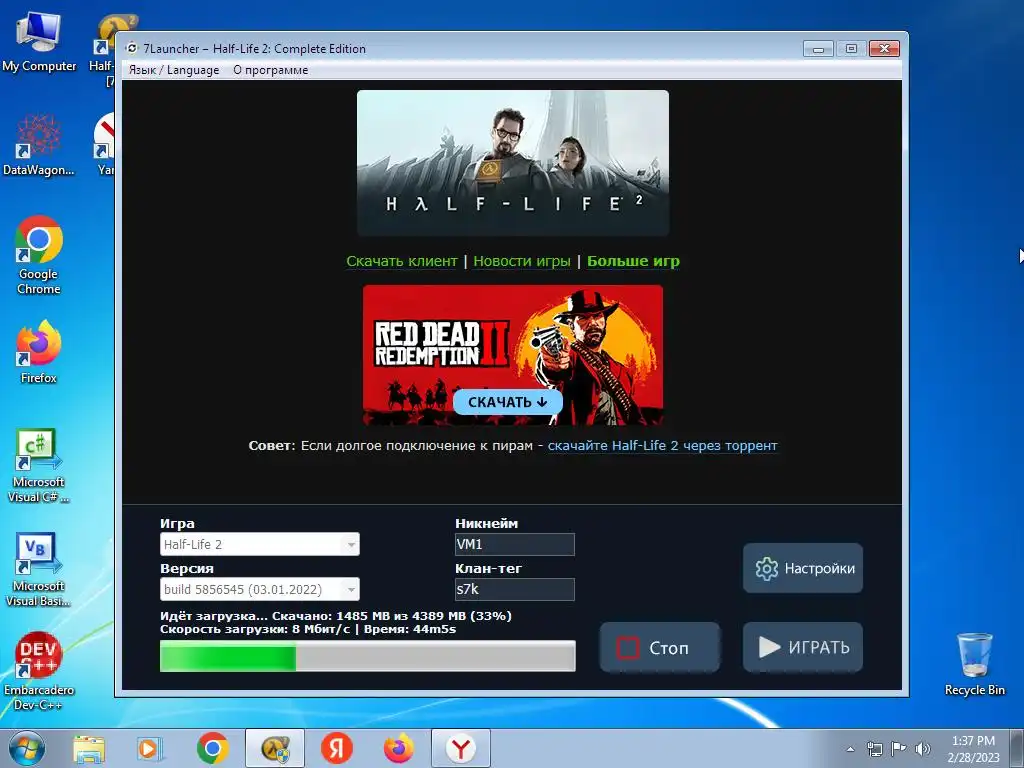Open Yandex Browser taskbar button
This screenshot has height=768, width=1024.
tap(461, 749)
